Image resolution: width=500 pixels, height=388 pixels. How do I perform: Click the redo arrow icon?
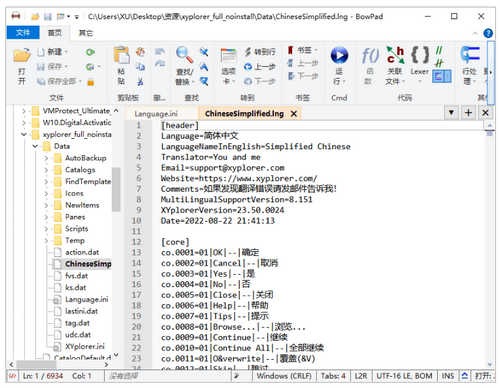pos(160,63)
